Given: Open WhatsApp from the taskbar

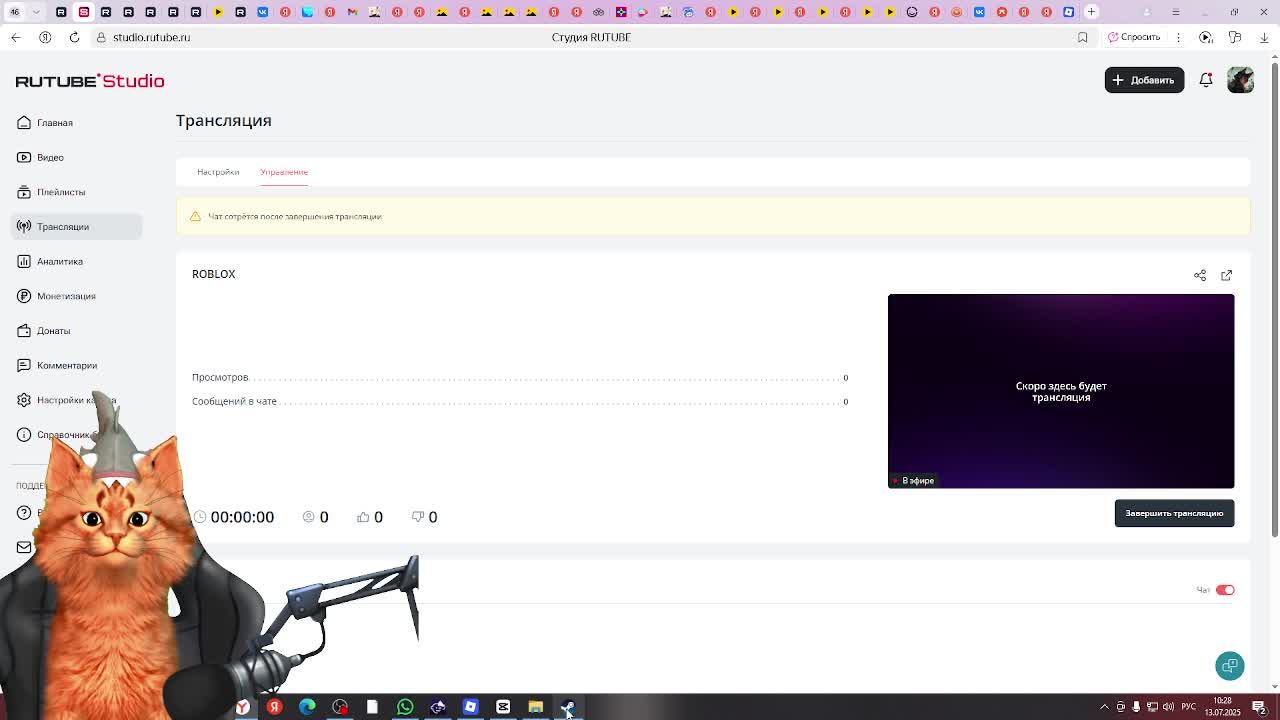Looking at the screenshot, I should 405,707.
